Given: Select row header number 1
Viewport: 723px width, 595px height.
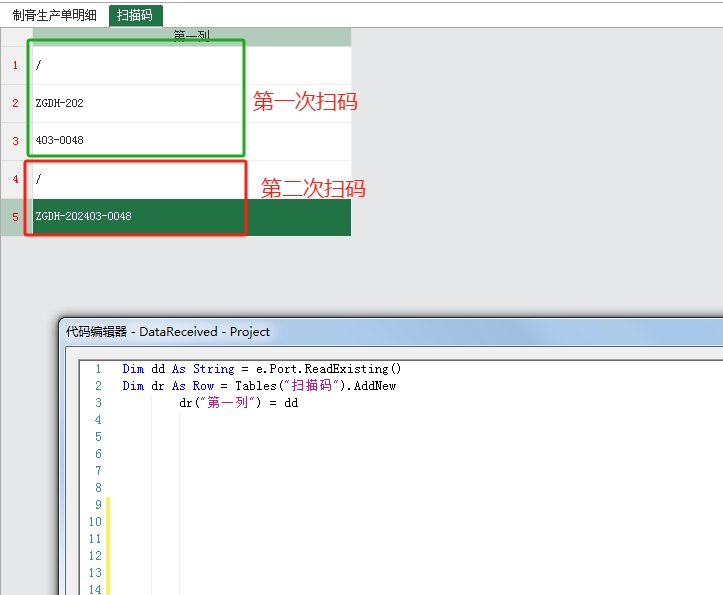Looking at the screenshot, I should (16, 65).
